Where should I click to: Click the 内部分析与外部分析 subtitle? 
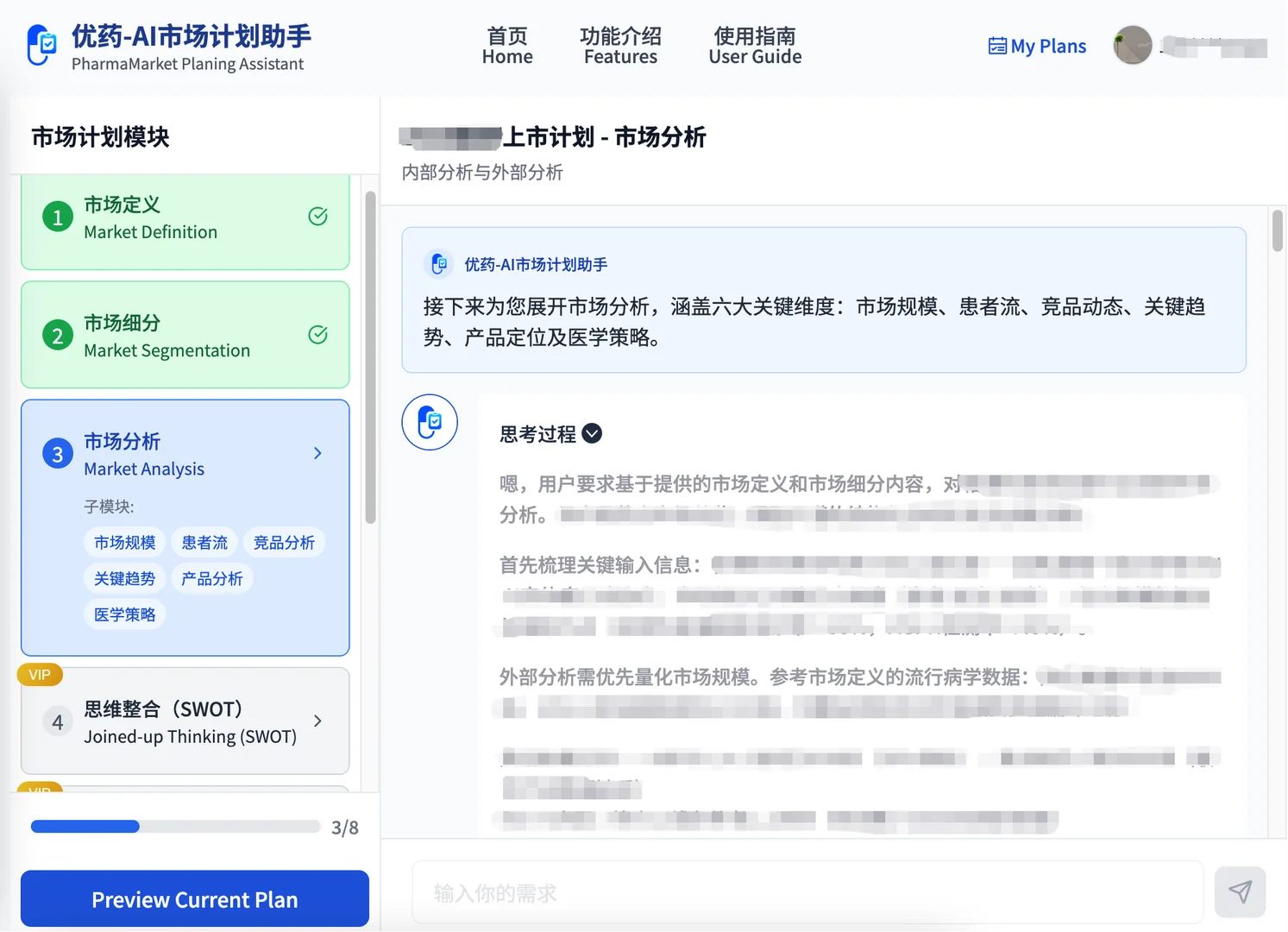pyautogui.click(x=482, y=173)
